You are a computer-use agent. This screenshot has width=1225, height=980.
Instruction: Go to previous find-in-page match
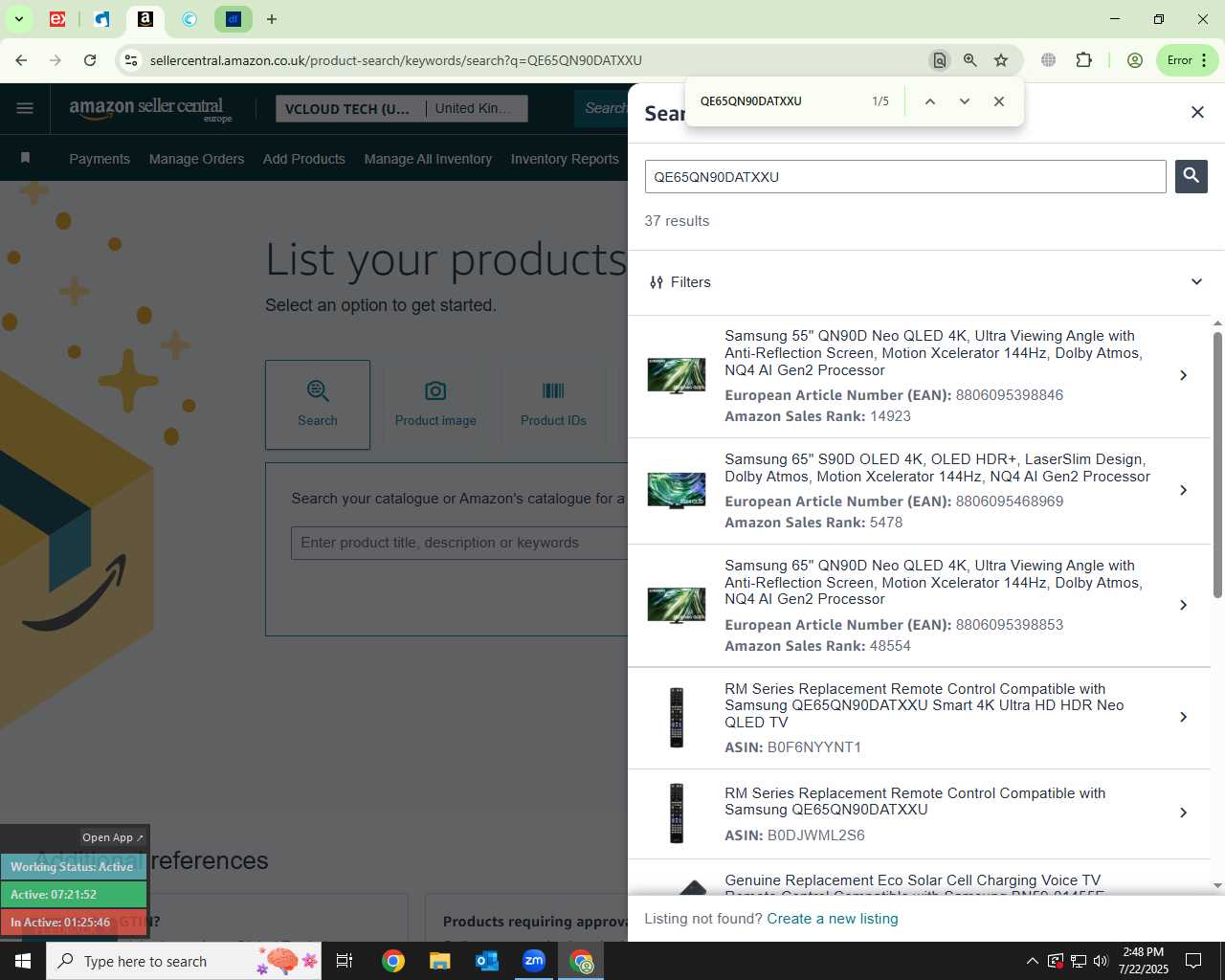tap(929, 101)
